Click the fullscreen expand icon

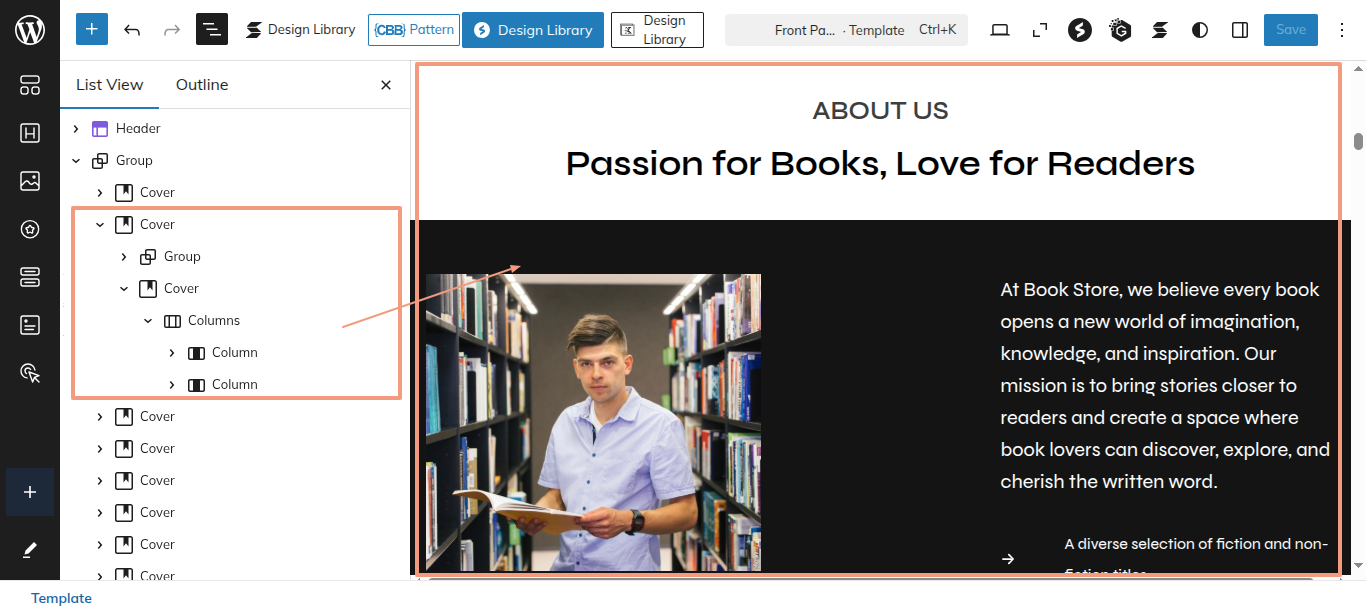pyautogui.click(x=1040, y=30)
